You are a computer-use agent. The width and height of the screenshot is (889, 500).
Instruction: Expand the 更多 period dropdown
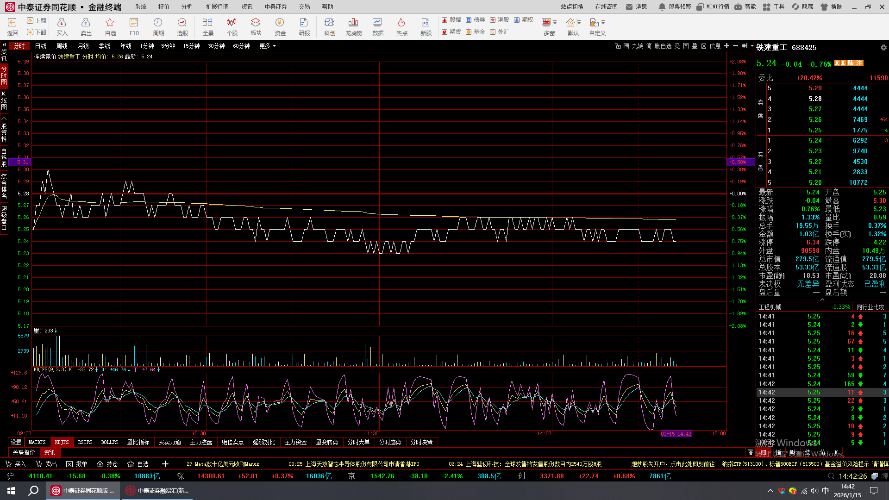266,46
